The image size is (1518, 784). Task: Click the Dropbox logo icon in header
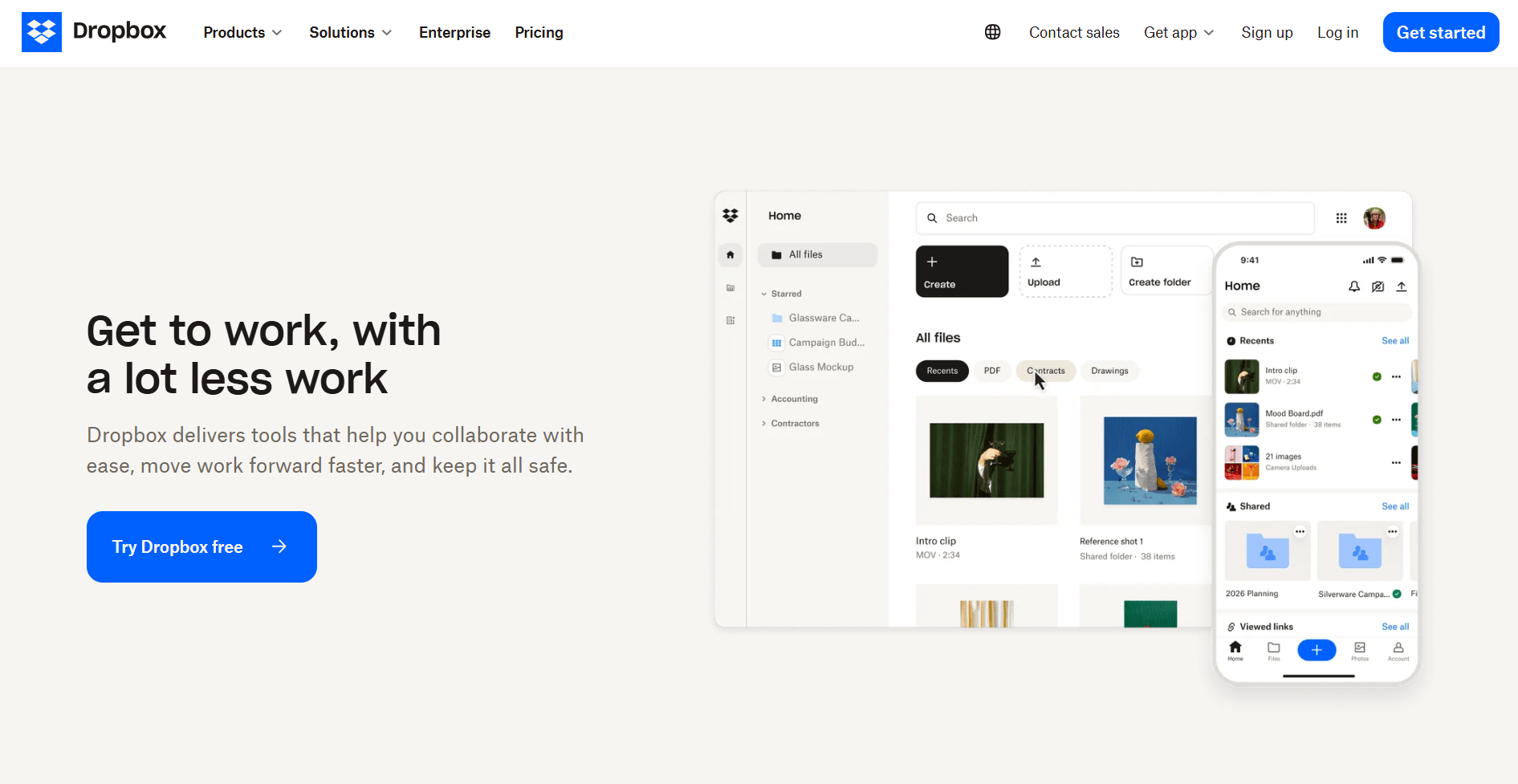(x=42, y=32)
